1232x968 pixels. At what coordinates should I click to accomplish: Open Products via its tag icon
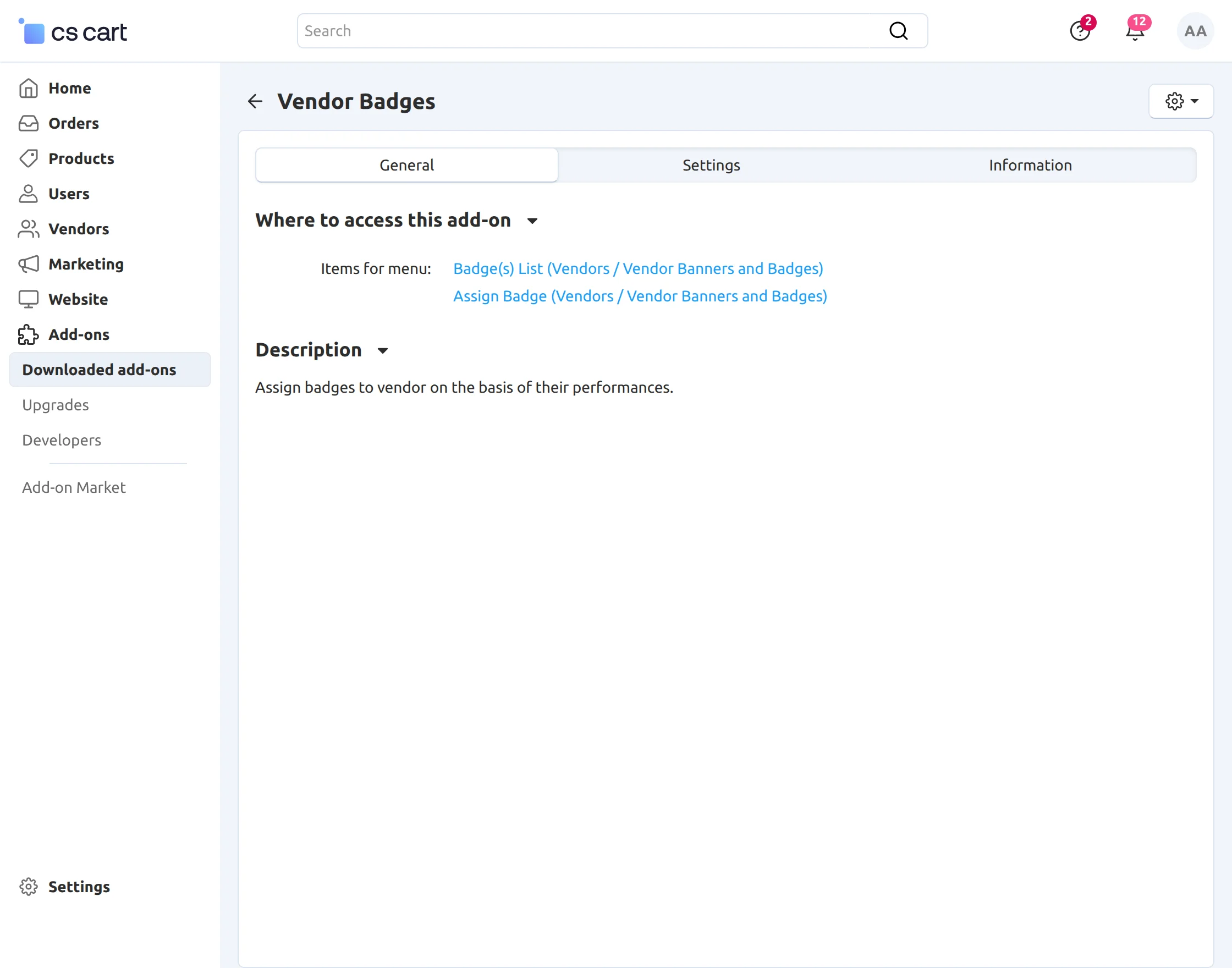click(x=29, y=159)
